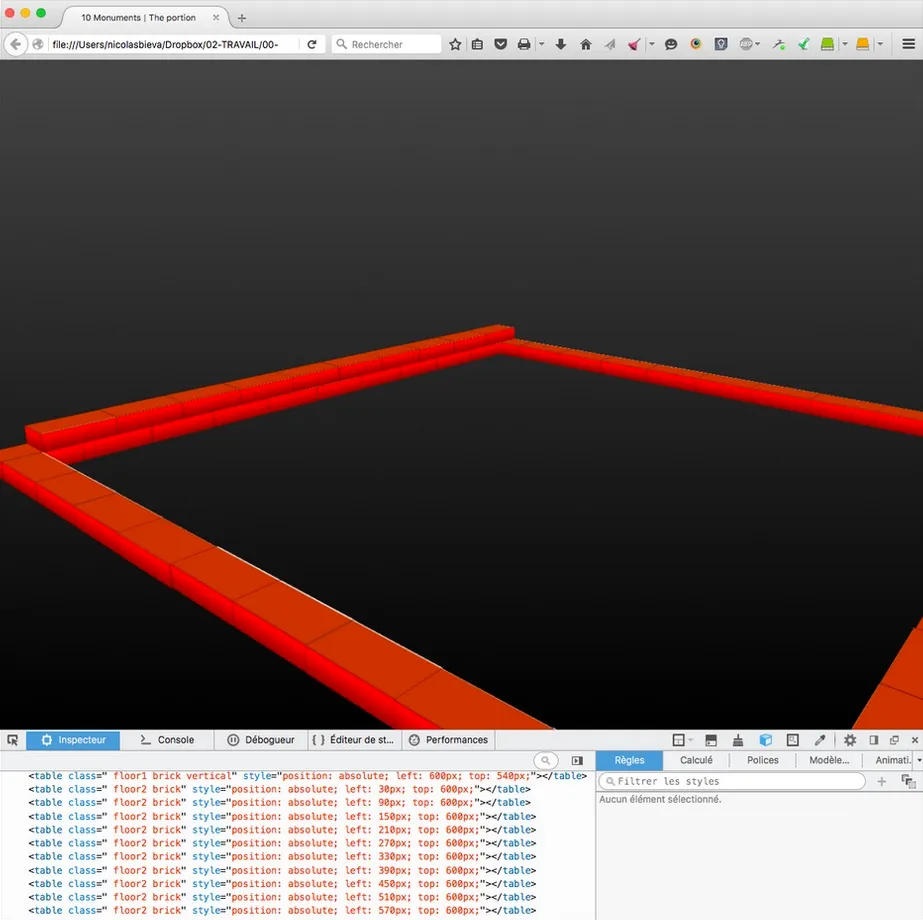923x920 pixels.
Task: Add a new style rule with plus
Action: click(881, 781)
